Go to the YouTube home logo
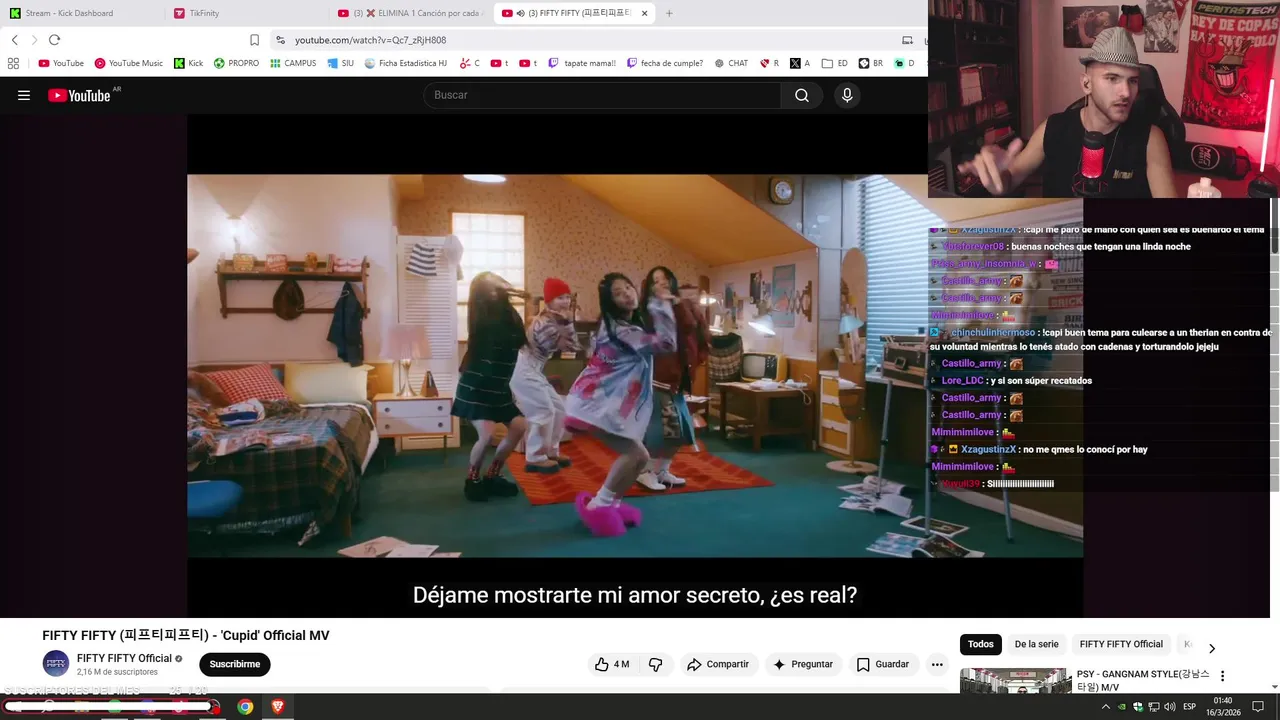This screenshot has height=720, width=1280. pyautogui.click(x=79, y=95)
